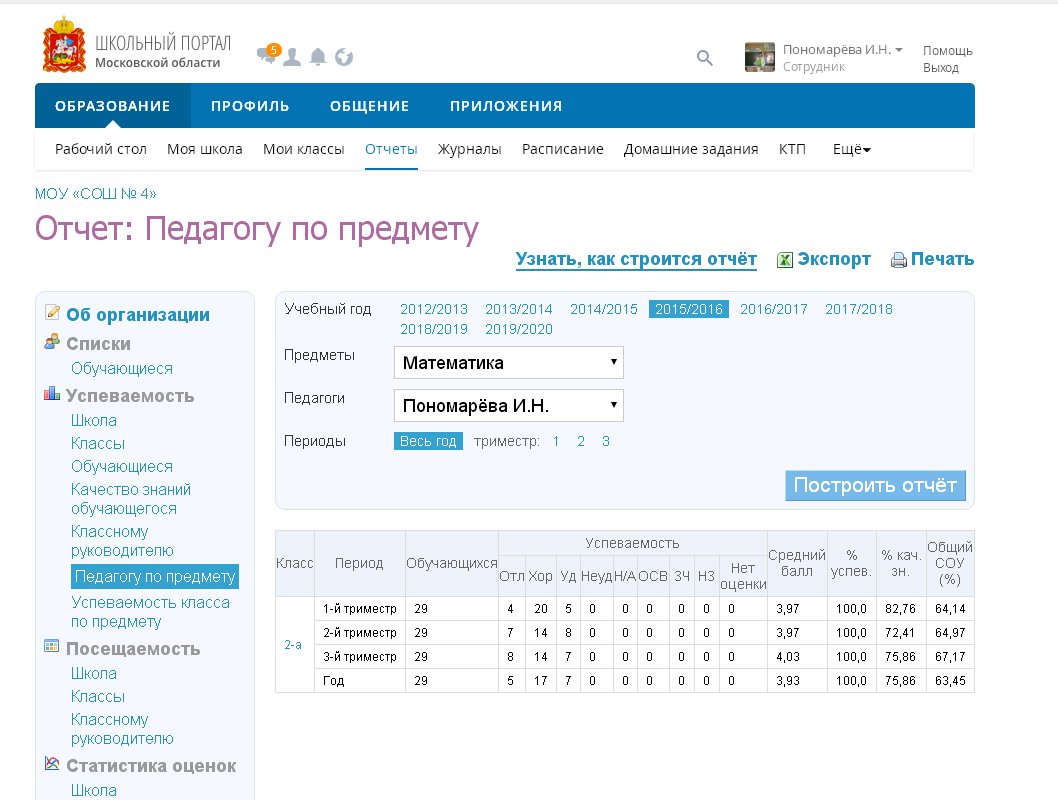
Task: Click the Excel icon next to Экспорт
Action: click(785, 260)
